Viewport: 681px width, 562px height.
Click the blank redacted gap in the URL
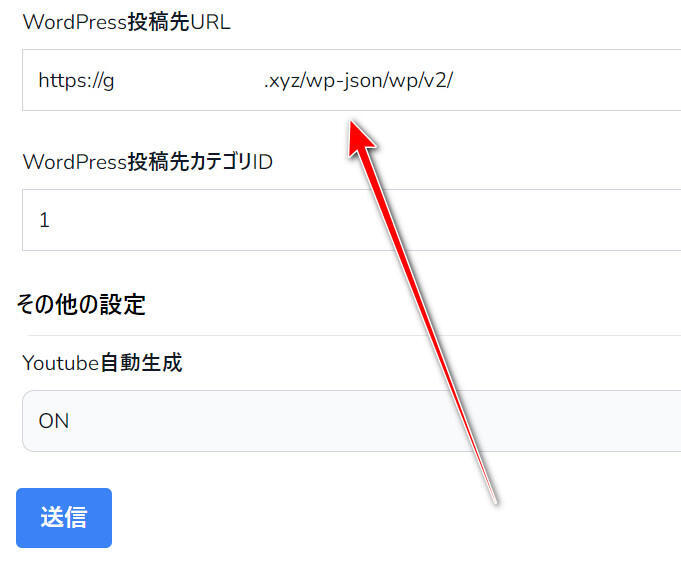189,81
